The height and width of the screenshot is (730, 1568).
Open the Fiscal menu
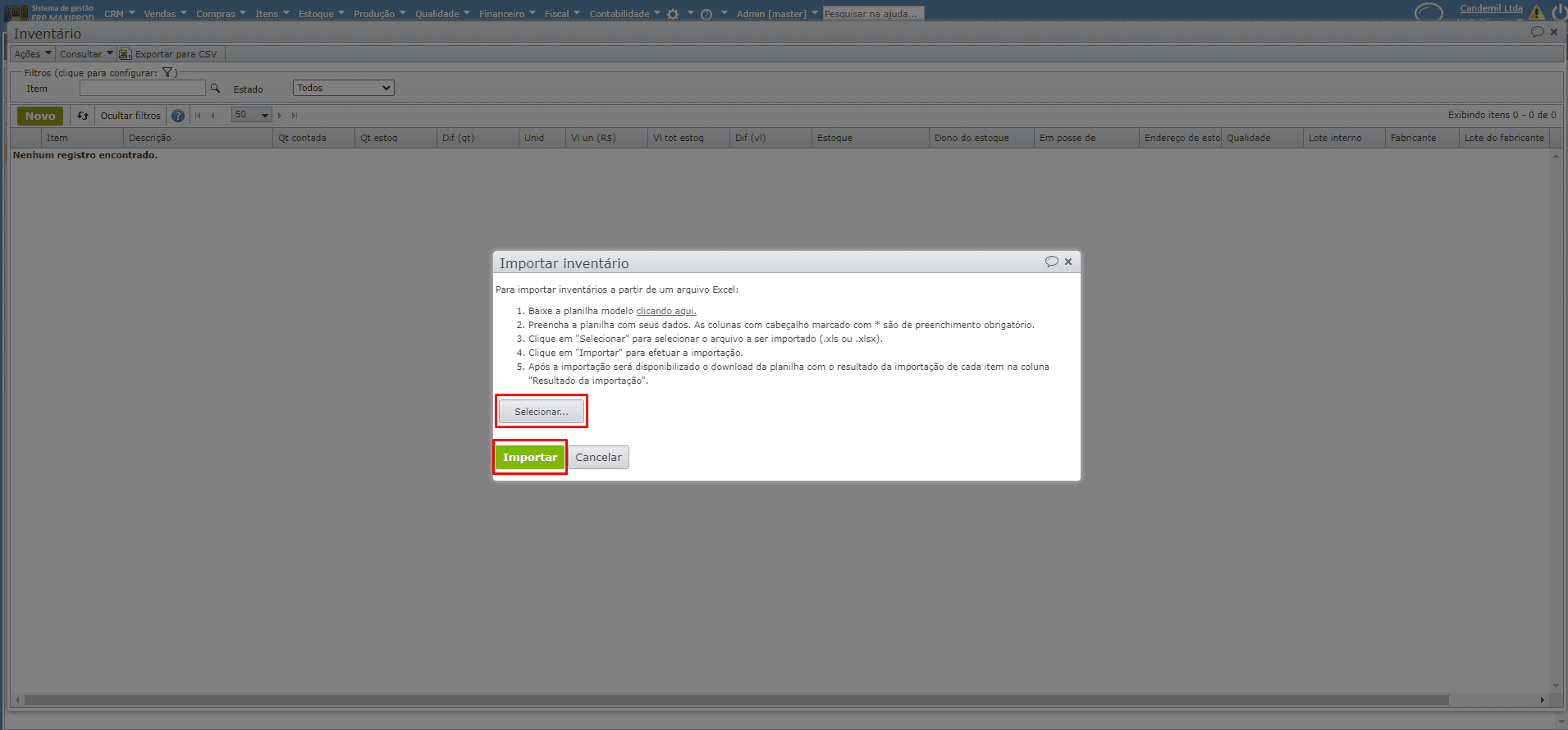562,14
